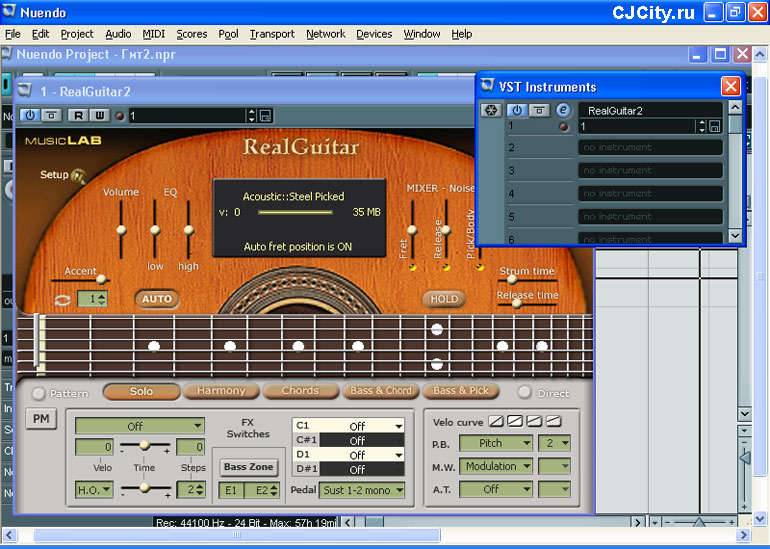This screenshot has height=549, width=770.
Task: Adjust the EQ high slider
Action: 189,230
